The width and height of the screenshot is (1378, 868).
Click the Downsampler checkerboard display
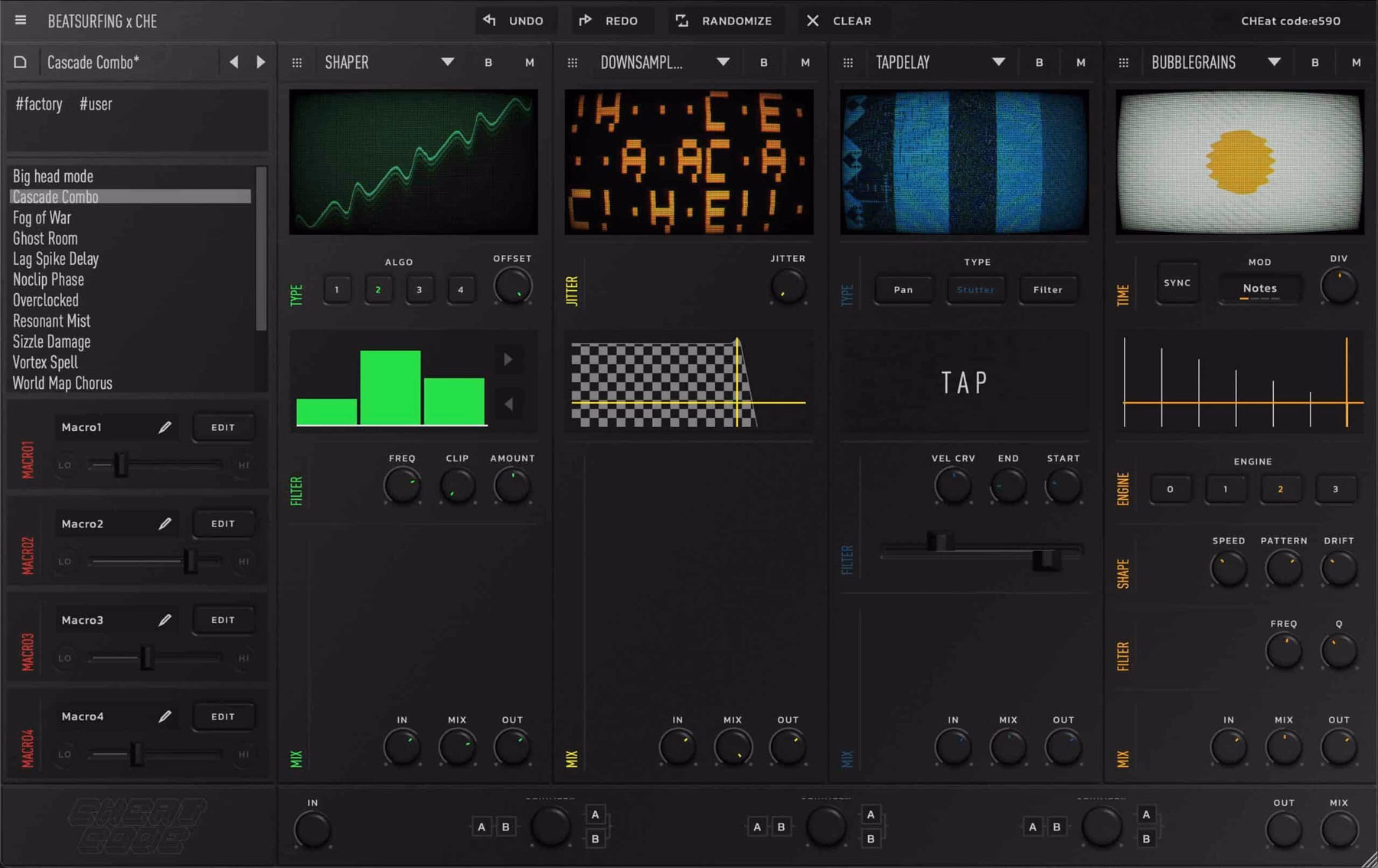(x=689, y=383)
